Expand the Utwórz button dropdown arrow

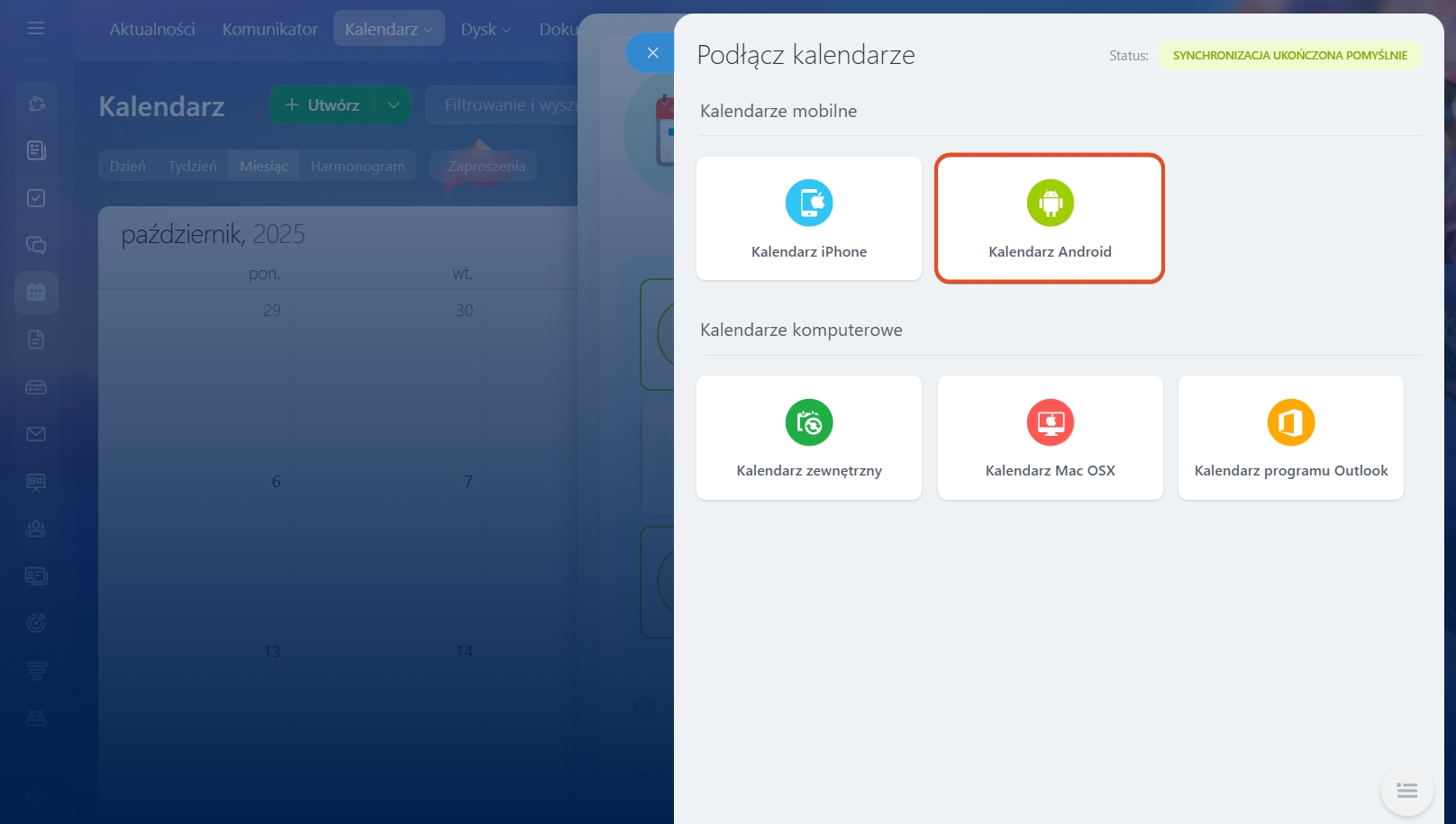click(394, 105)
